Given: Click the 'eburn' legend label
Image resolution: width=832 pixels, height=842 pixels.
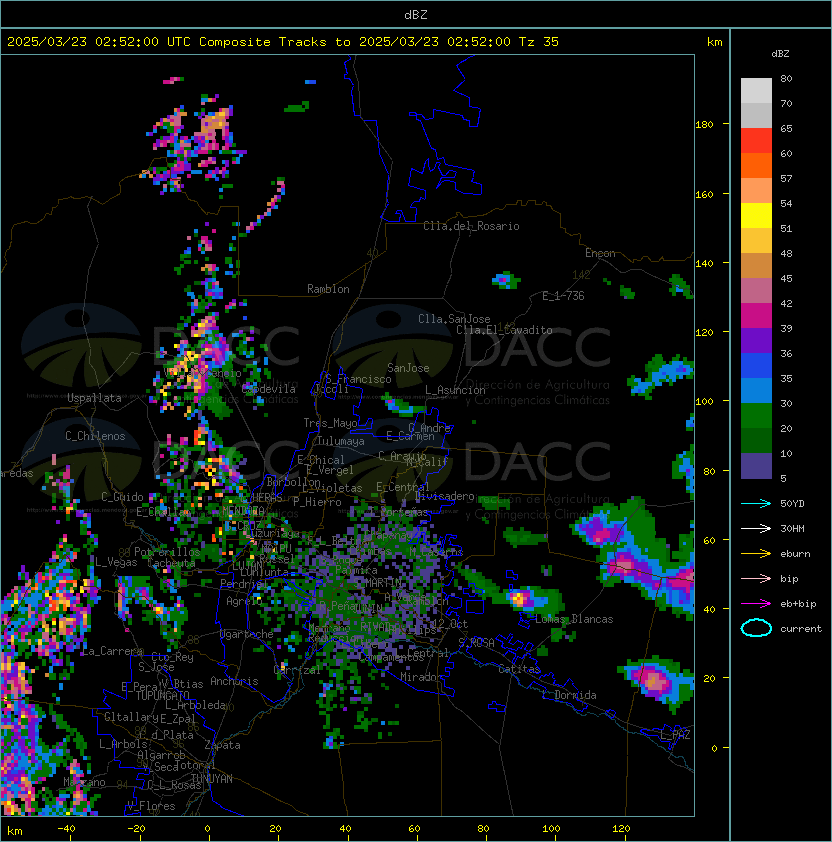Looking at the screenshot, I should pos(795,554).
